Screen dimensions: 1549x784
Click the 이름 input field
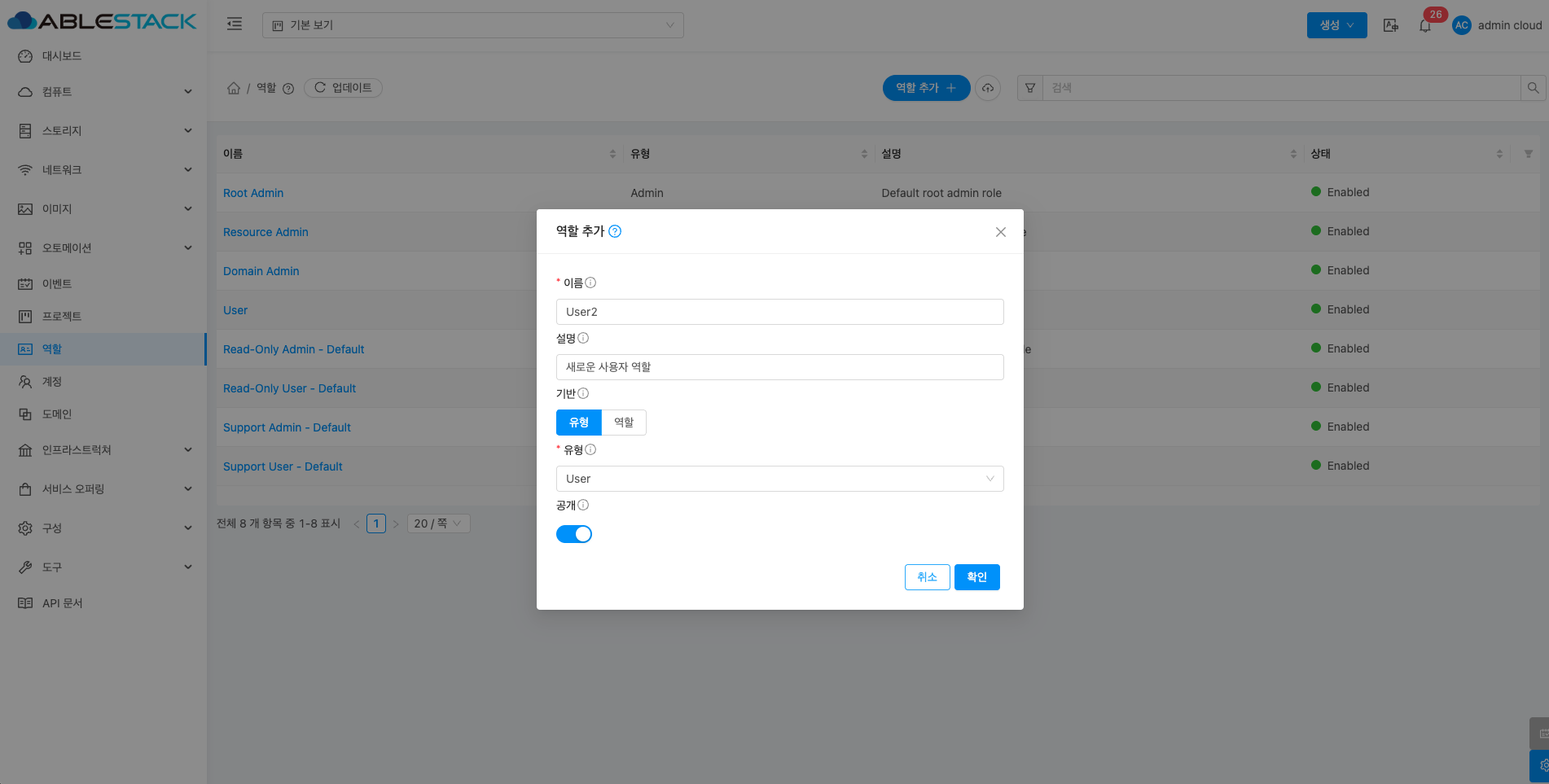779,312
